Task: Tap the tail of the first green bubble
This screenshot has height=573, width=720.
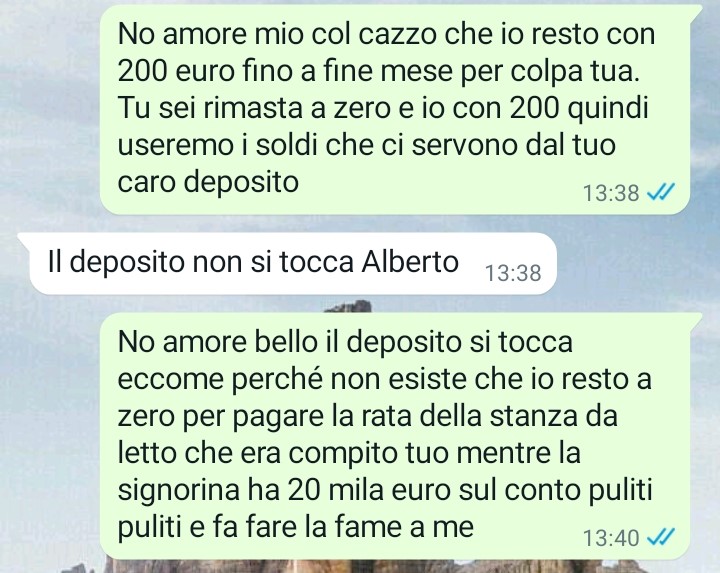Action: pos(696,10)
